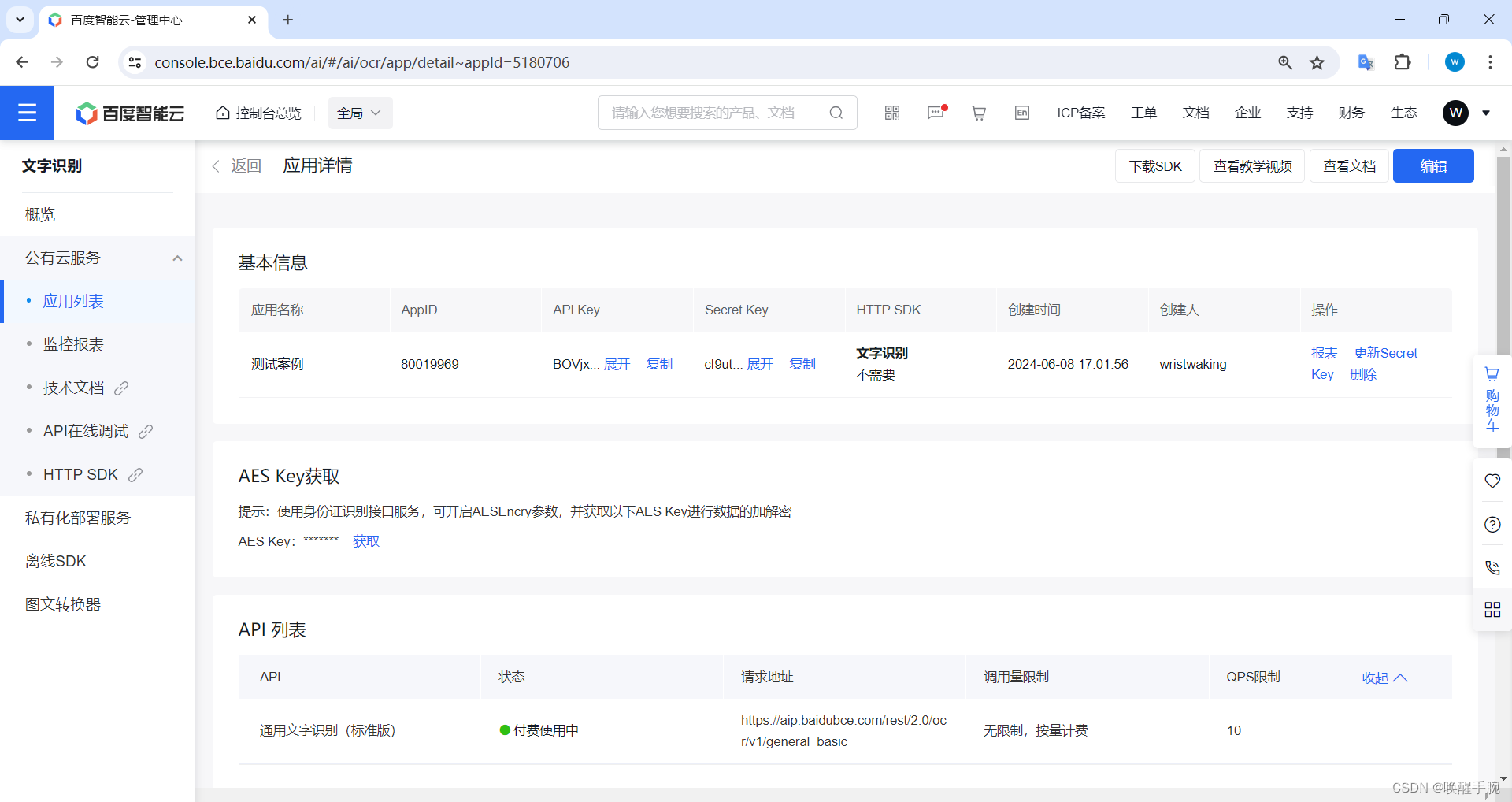This screenshot has height=802, width=1512.
Task: Open 控制台总览 in the header
Action: tap(258, 113)
